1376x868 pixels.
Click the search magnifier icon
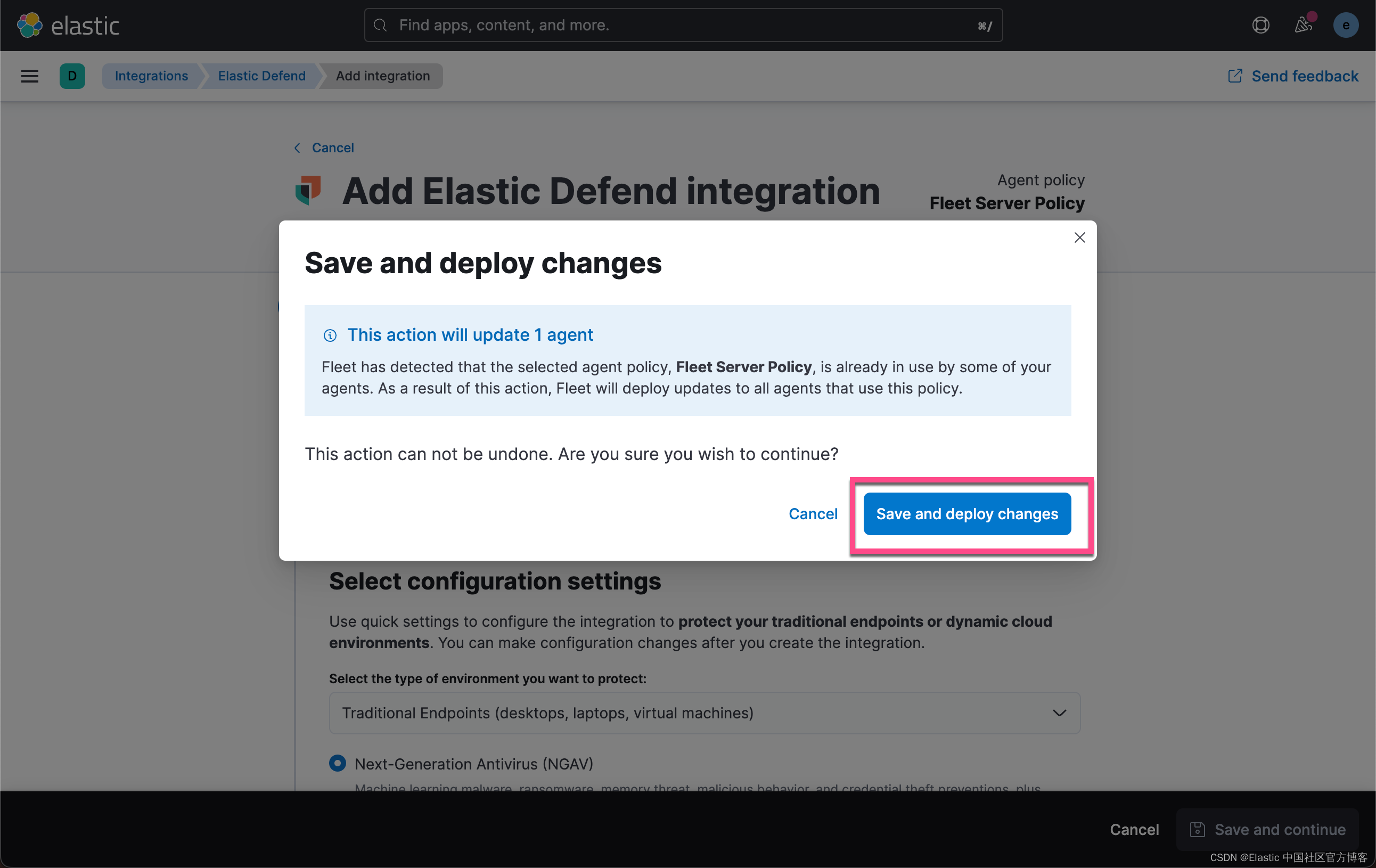tap(380, 25)
